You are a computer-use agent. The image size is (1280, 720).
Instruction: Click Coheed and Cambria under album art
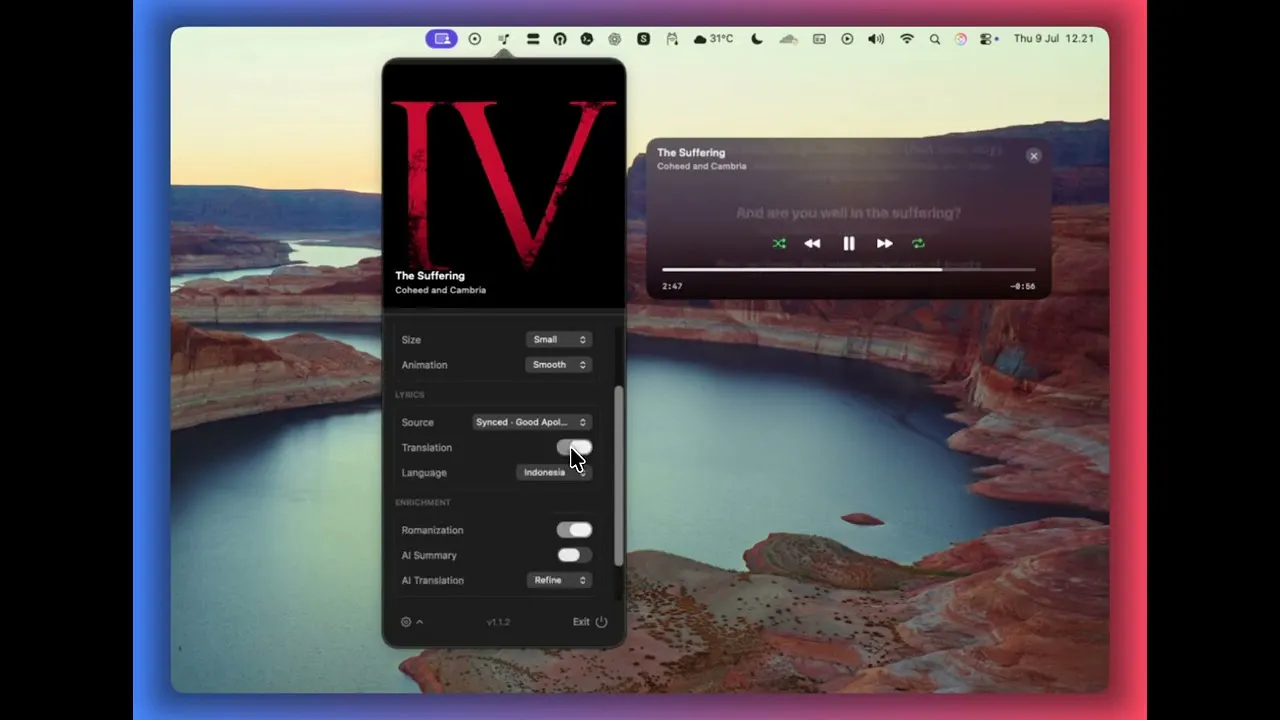pyautogui.click(x=441, y=290)
